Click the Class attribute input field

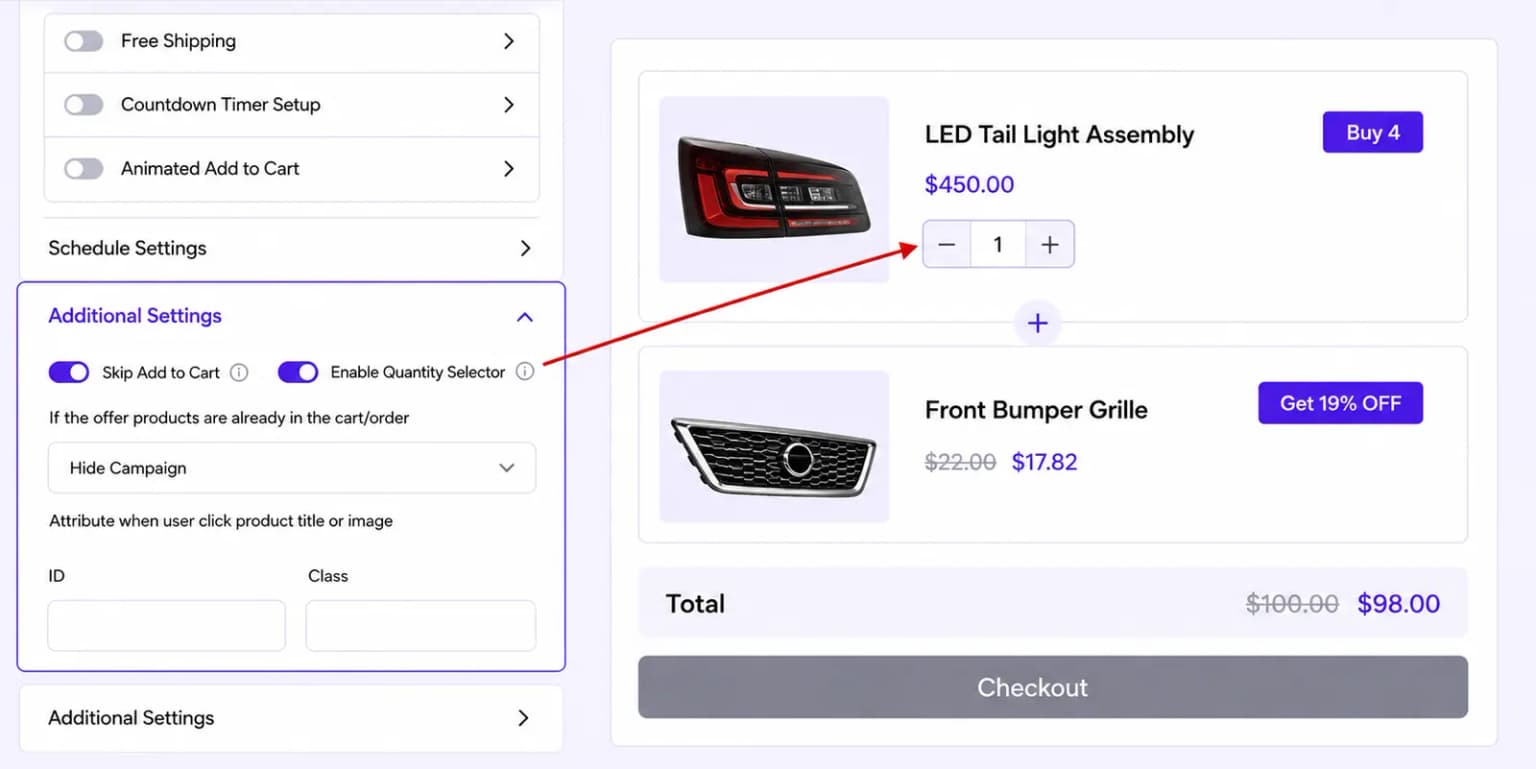click(421, 626)
